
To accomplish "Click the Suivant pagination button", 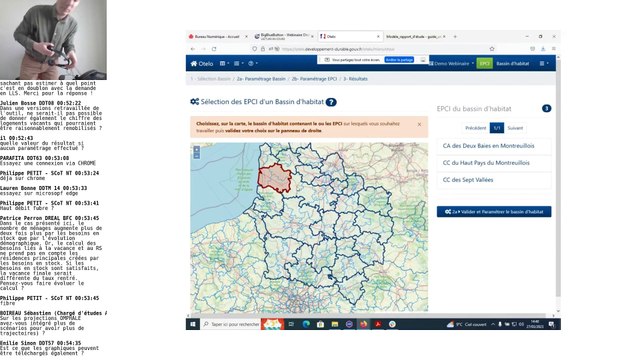I will pos(515,128).
